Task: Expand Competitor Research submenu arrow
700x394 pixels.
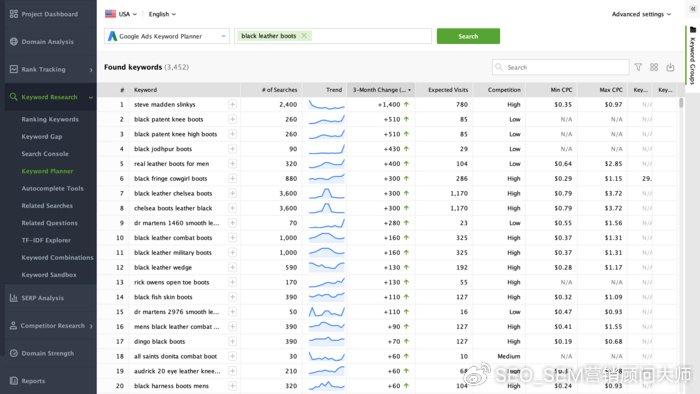Action: [91, 326]
